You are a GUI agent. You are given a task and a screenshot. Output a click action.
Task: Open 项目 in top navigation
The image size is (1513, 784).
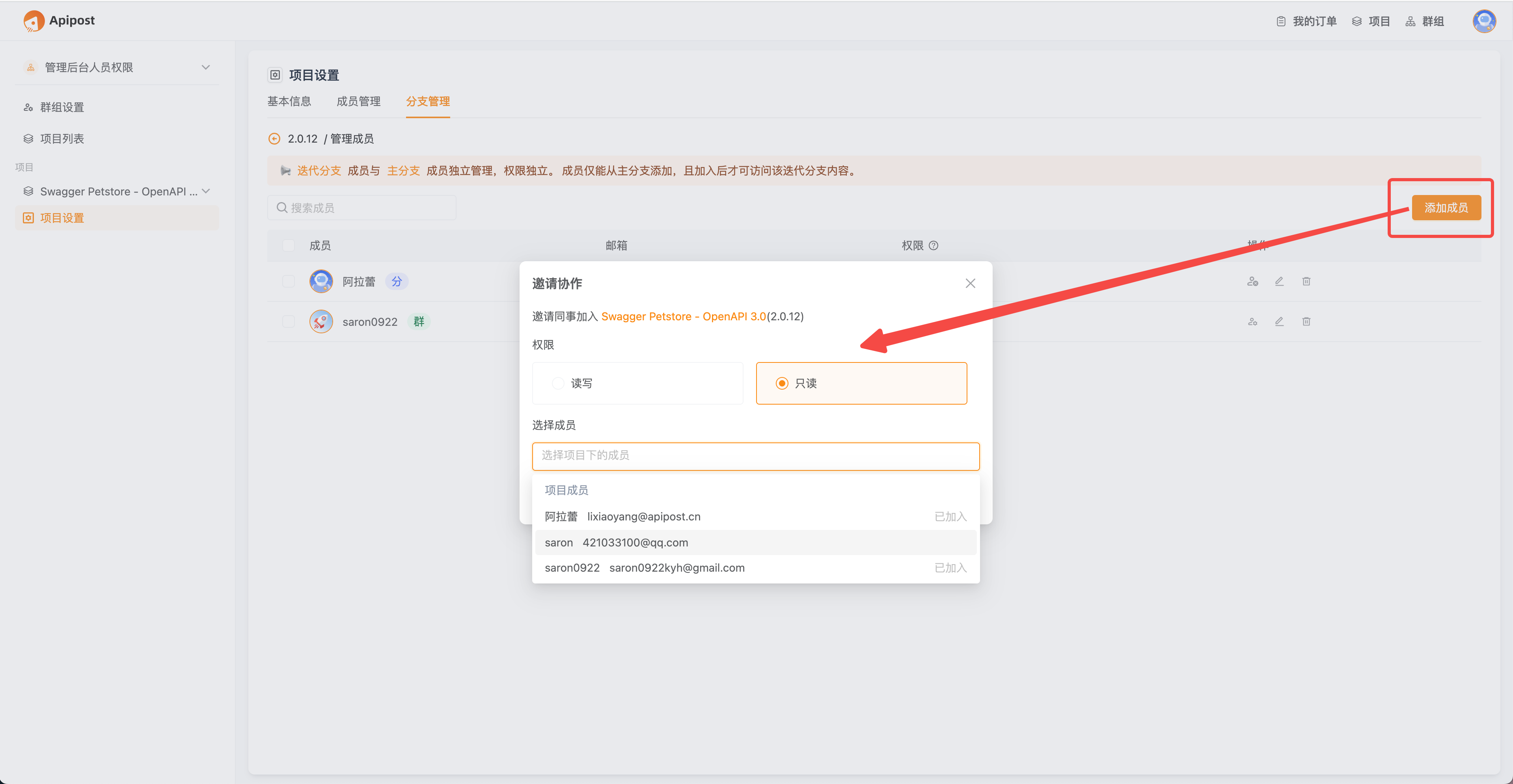pos(1371,21)
